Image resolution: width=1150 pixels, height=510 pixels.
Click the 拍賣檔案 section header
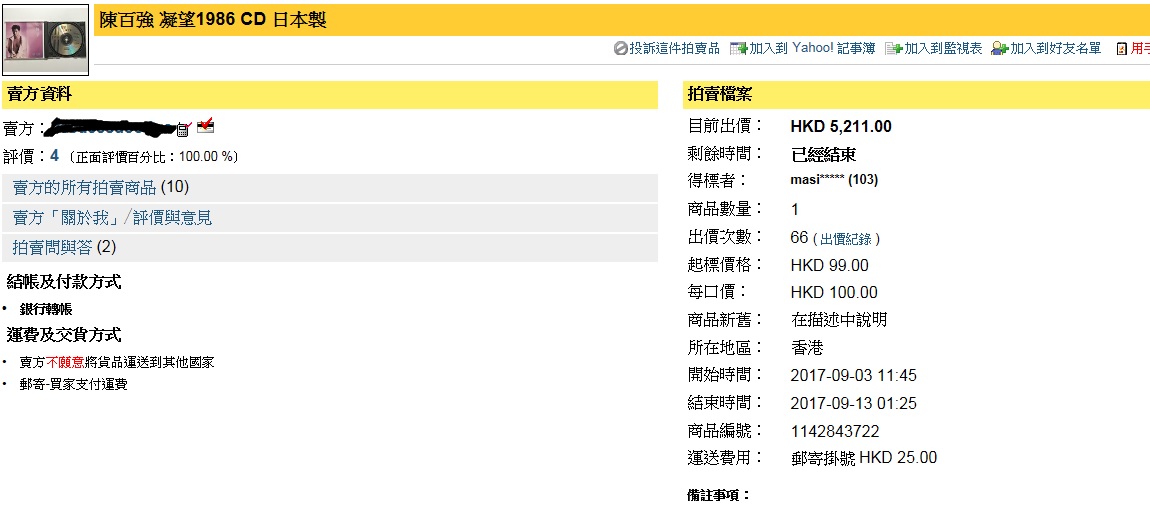(719, 94)
